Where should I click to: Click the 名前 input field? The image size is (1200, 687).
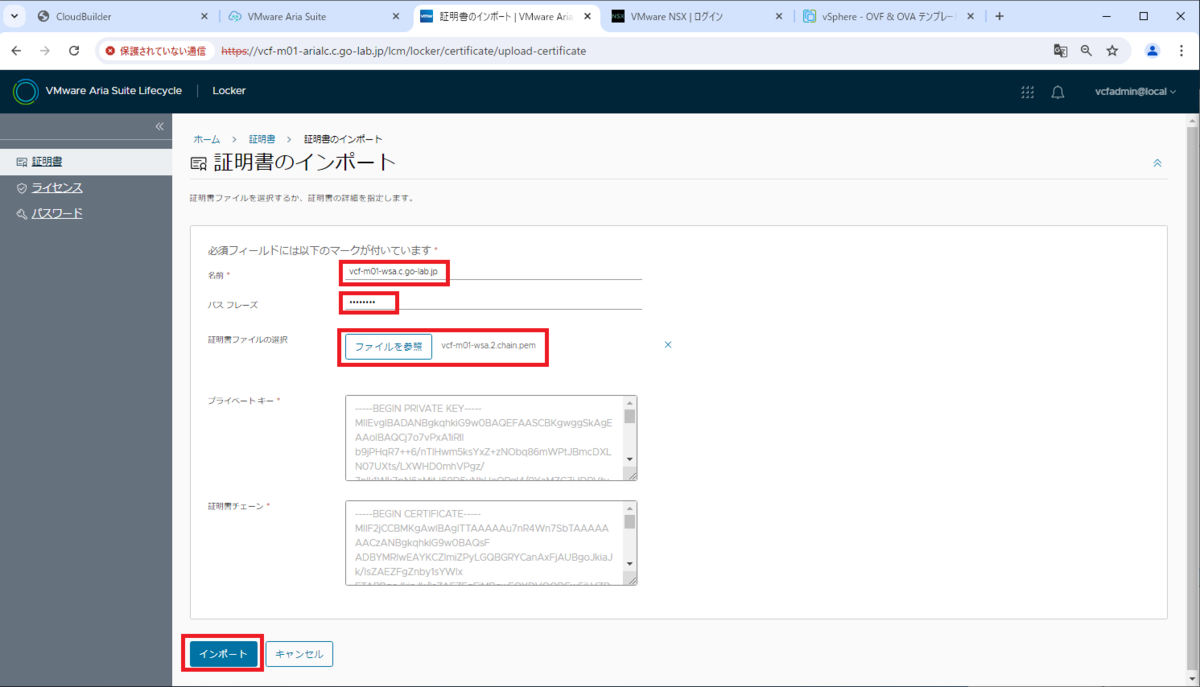click(492, 272)
